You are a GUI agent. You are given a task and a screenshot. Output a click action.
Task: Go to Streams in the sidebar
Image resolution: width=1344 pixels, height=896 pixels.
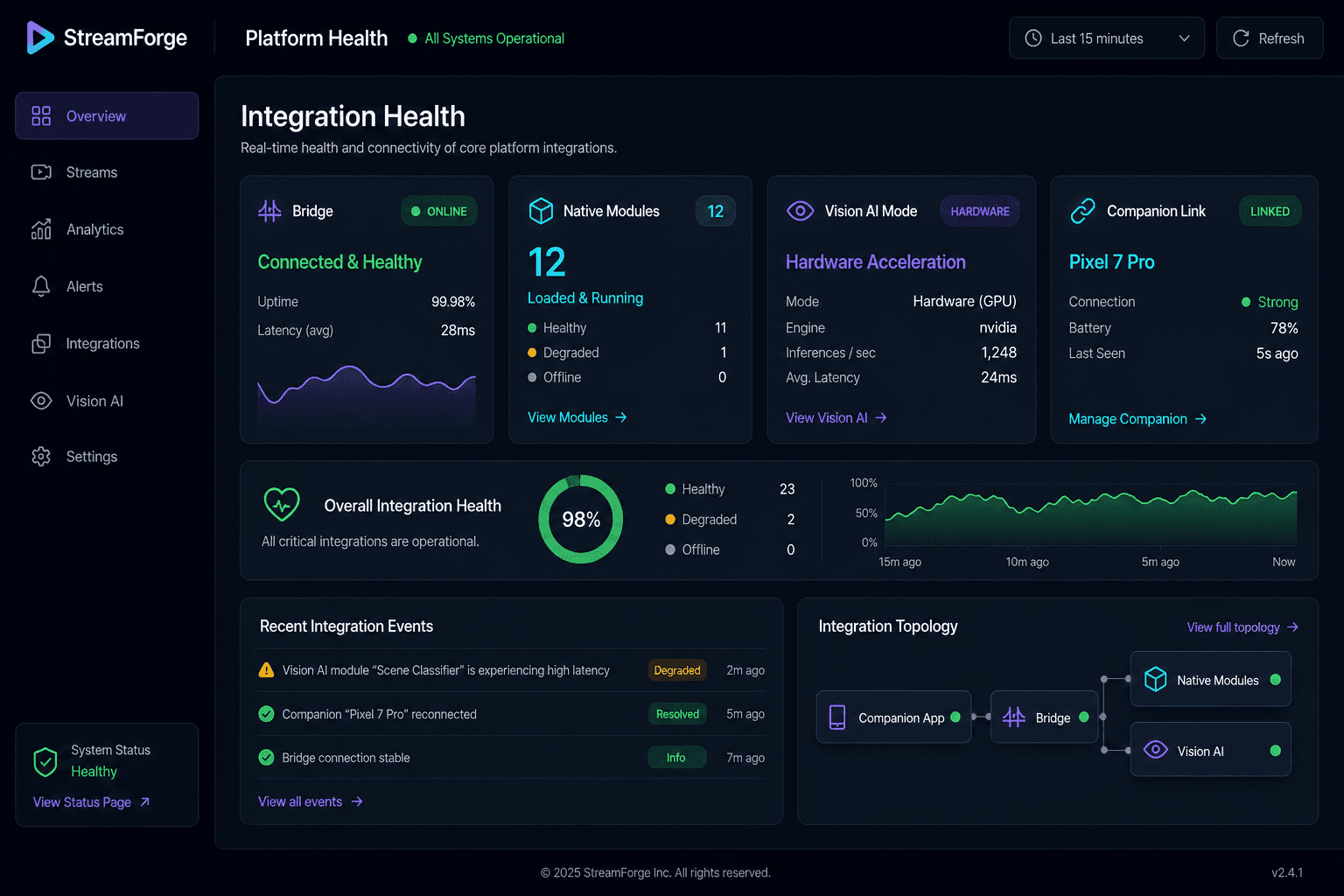point(107,172)
